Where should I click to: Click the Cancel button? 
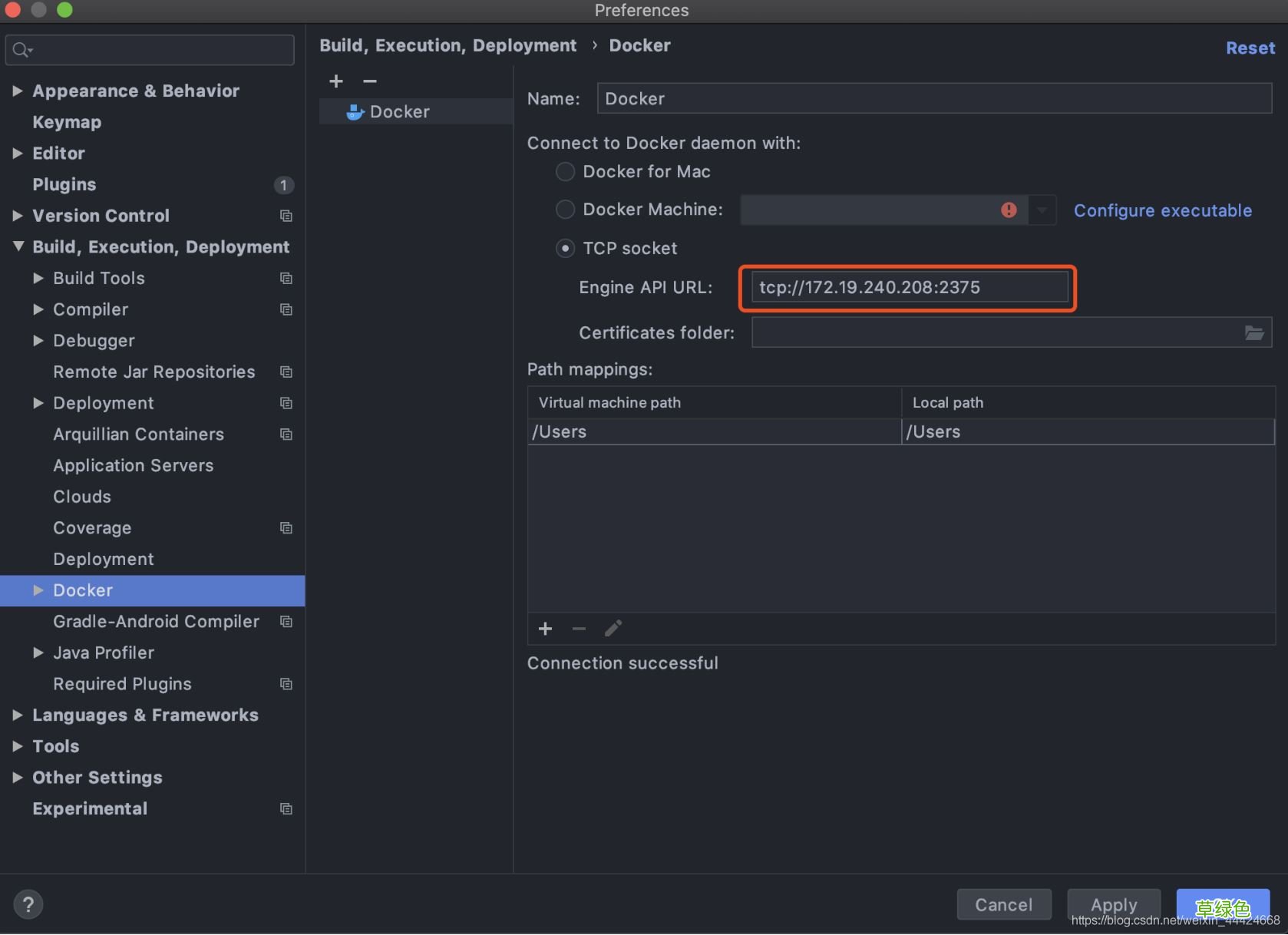[x=1004, y=904]
